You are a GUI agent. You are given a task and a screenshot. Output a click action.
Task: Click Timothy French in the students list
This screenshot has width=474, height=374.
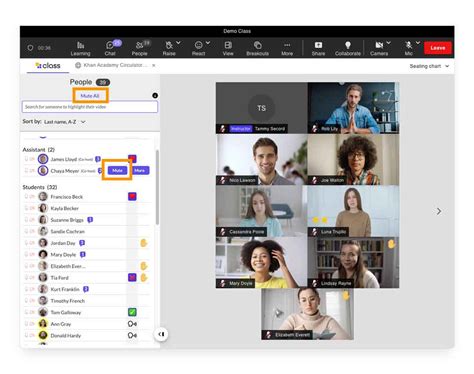(68, 301)
